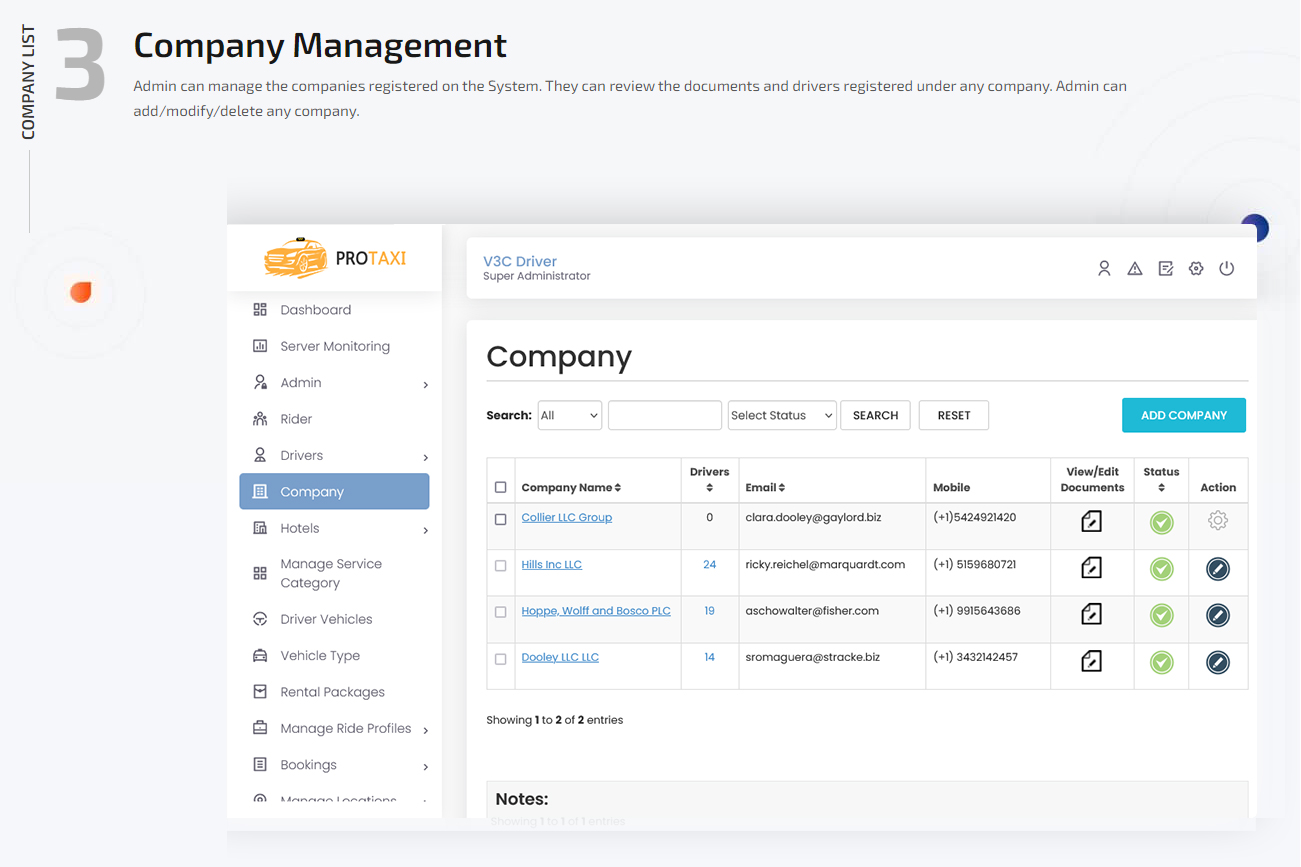
Task: Click the ProTaxi logo
Action: (335, 258)
